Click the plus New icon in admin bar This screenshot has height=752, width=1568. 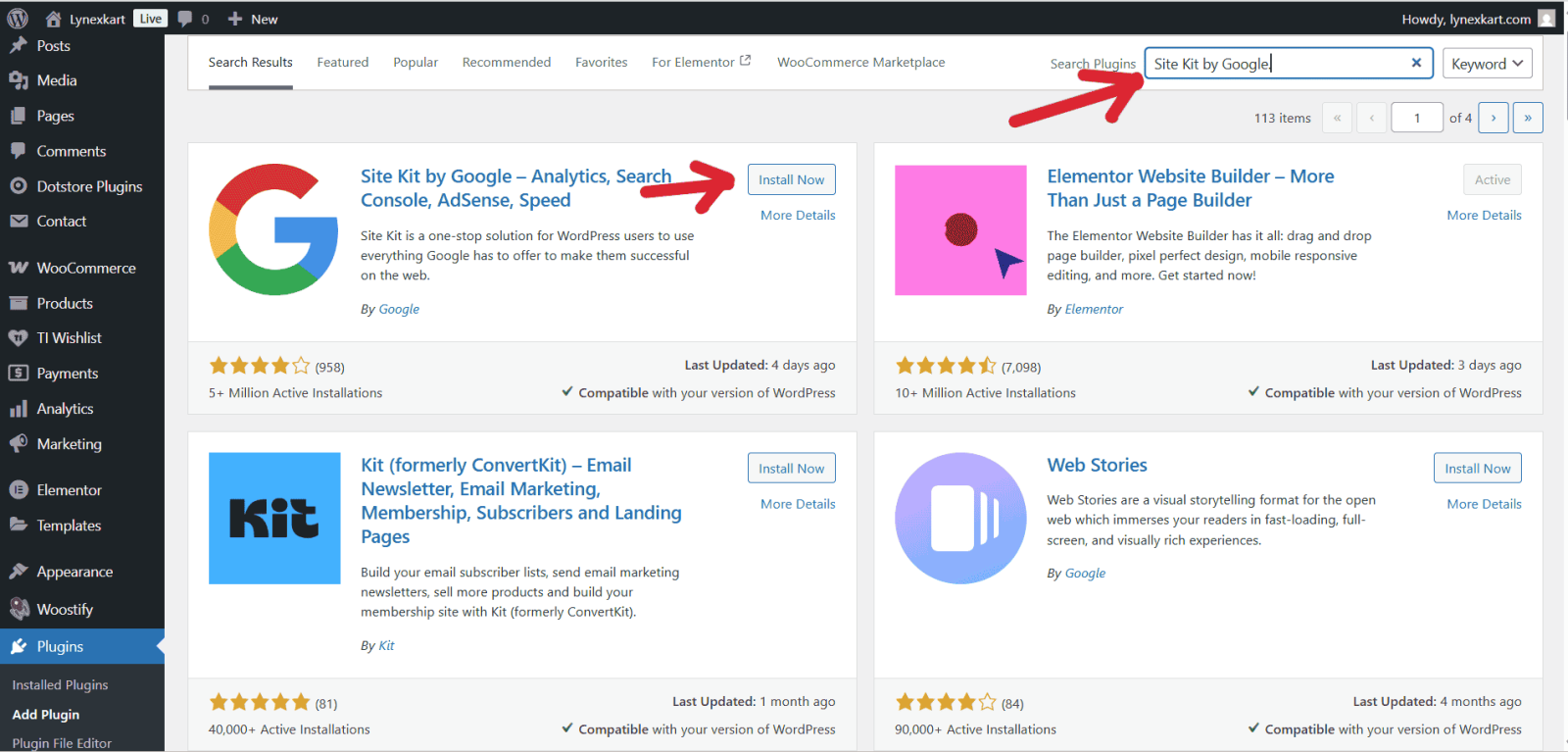[x=235, y=19]
